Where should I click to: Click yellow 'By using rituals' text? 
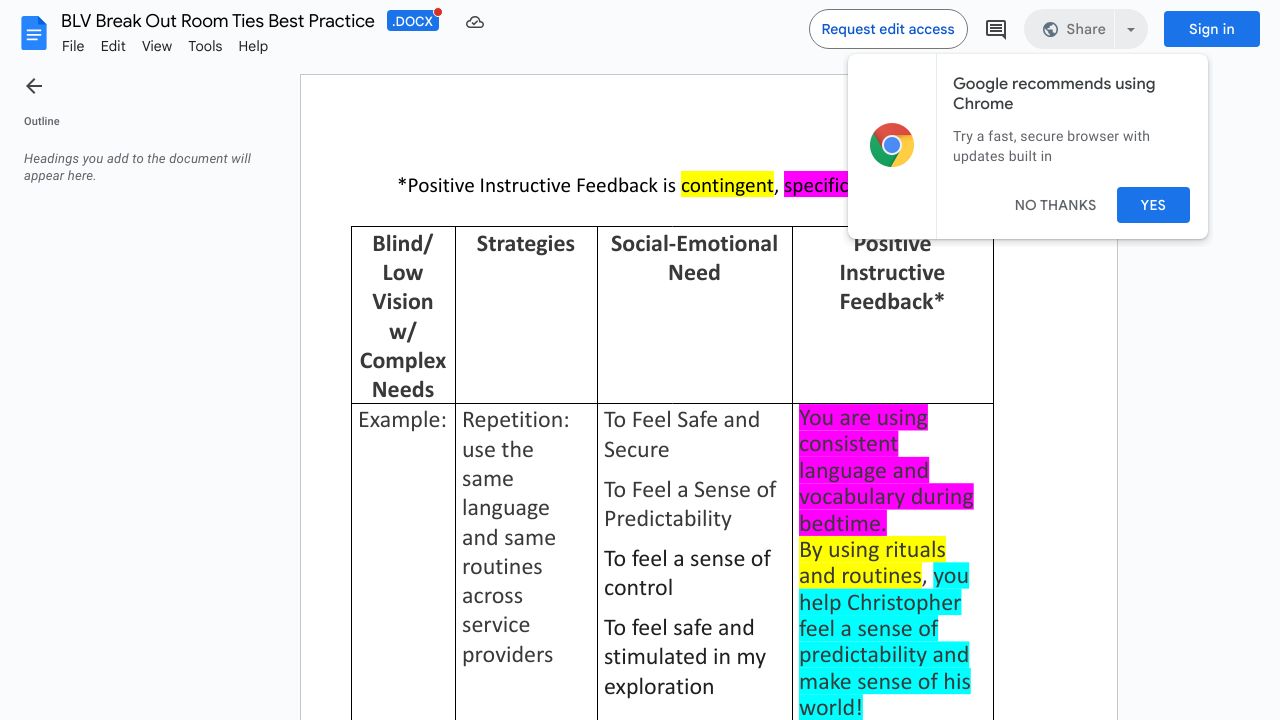pyautogui.click(x=872, y=550)
